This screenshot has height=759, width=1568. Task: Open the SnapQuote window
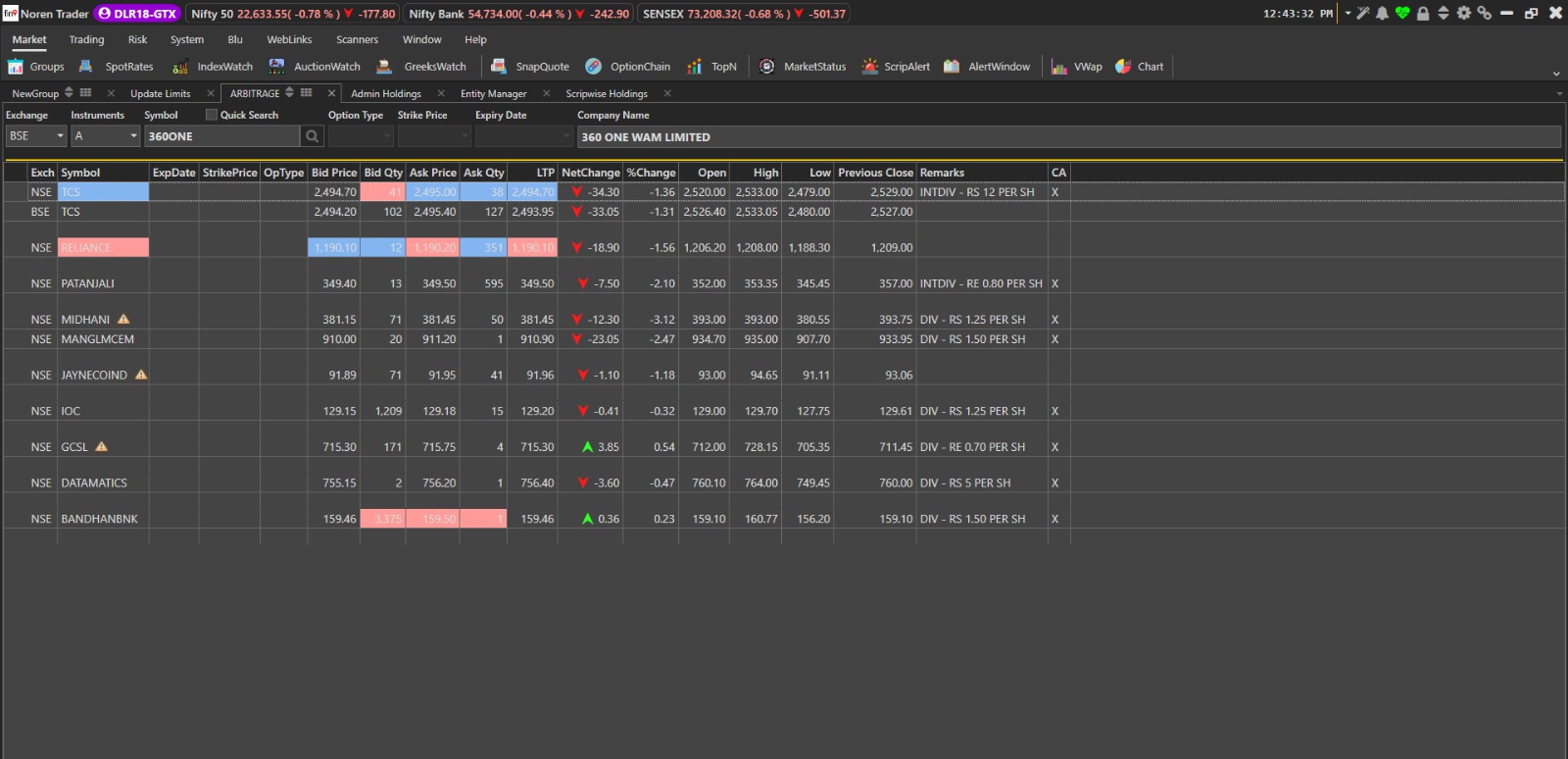pyautogui.click(x=529, y=67)
